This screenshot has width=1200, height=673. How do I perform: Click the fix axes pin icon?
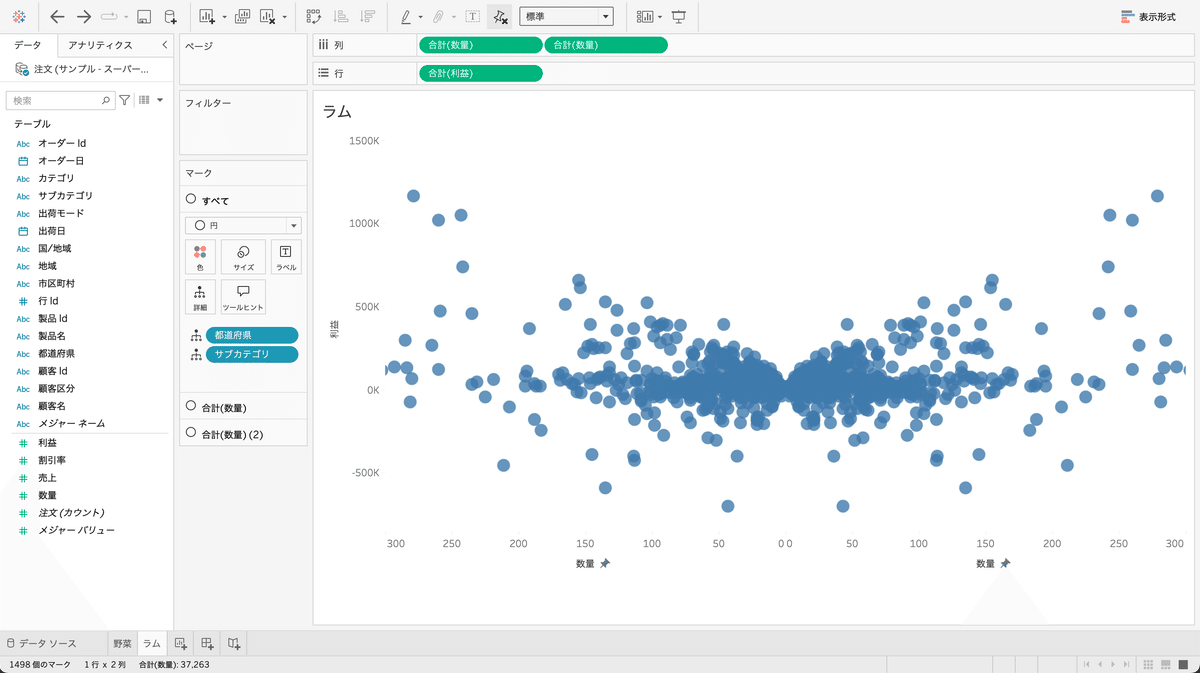pyautogui.click(x=501, y=17)
